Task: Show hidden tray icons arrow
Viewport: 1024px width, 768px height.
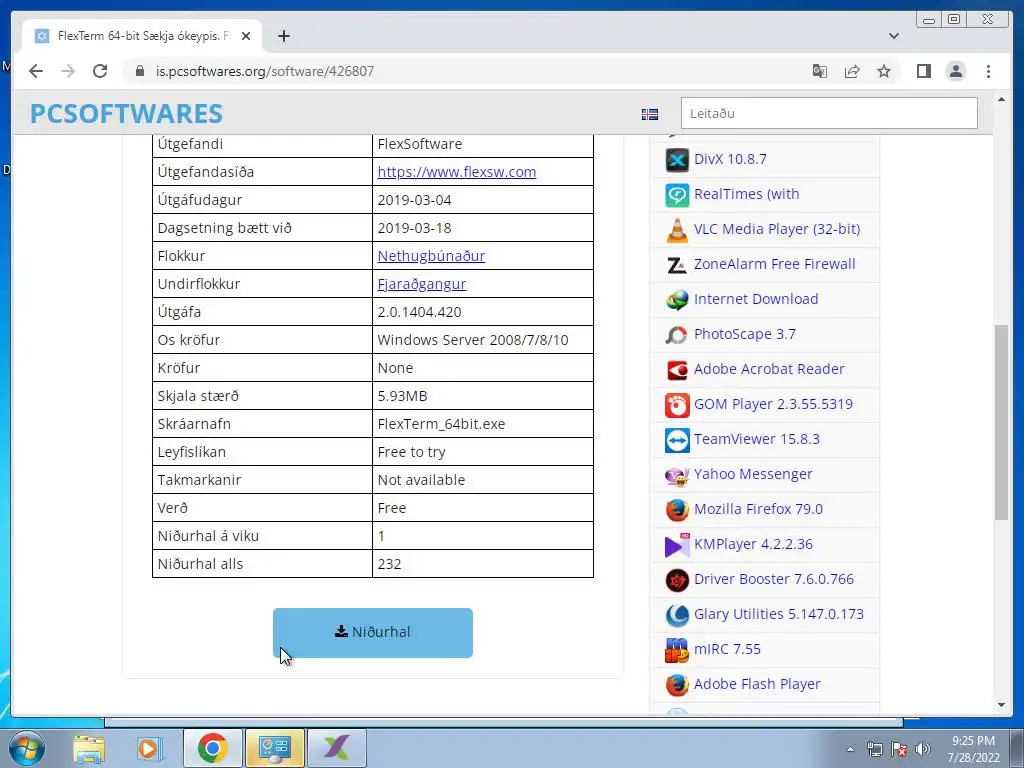Action: pyautogui.click(x=850, y=749)
